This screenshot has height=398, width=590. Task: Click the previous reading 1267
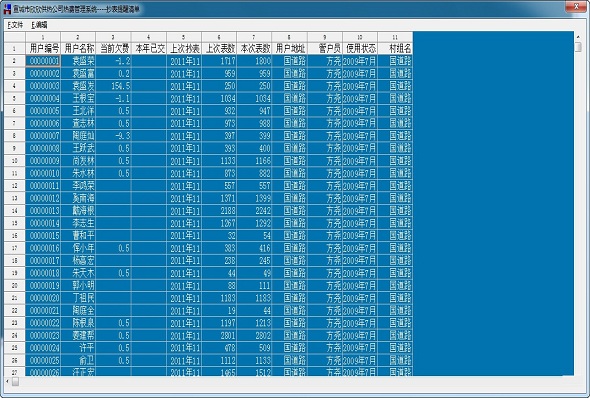click(219, 223)
